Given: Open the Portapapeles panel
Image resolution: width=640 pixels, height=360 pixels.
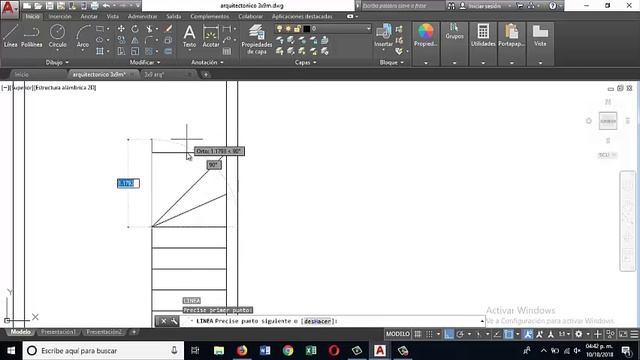Looking at the screenshot, I should pyautogui.click(x=511, y=35).
